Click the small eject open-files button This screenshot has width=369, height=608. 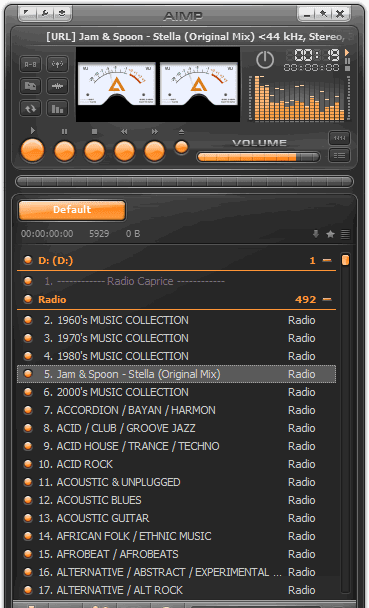(181, 147)
